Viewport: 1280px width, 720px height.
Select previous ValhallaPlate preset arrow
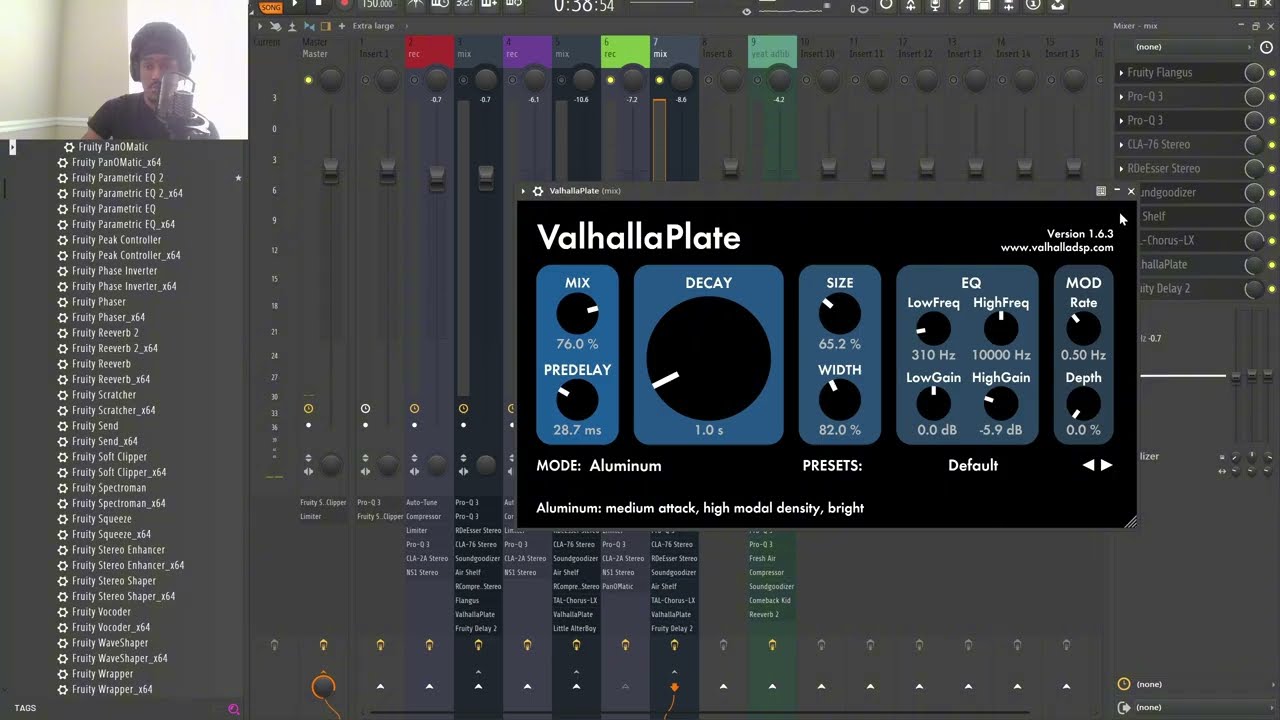click(1089, 465)
